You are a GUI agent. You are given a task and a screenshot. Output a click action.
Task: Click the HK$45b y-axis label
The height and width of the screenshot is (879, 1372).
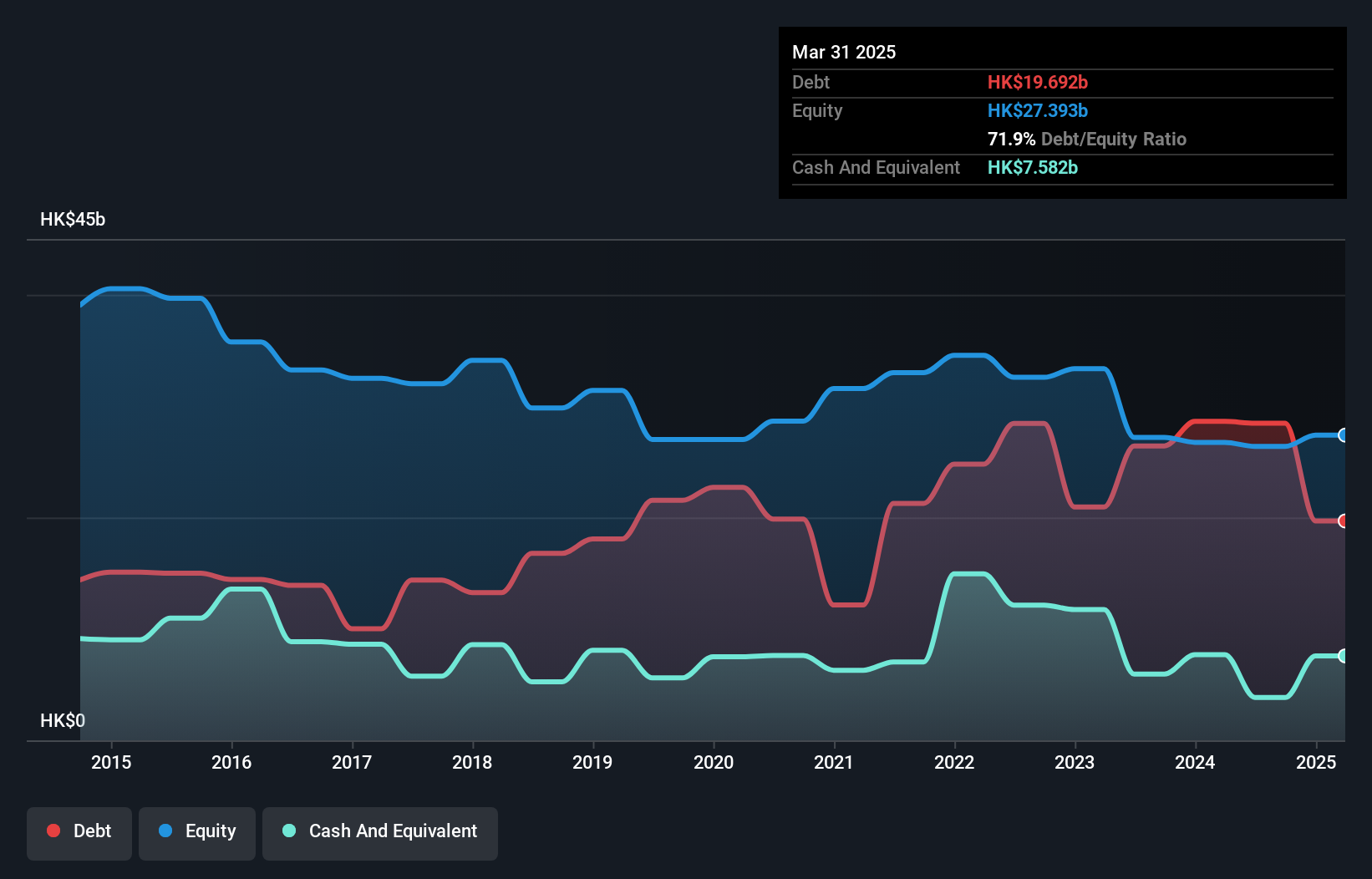click(x=73, y=220)
